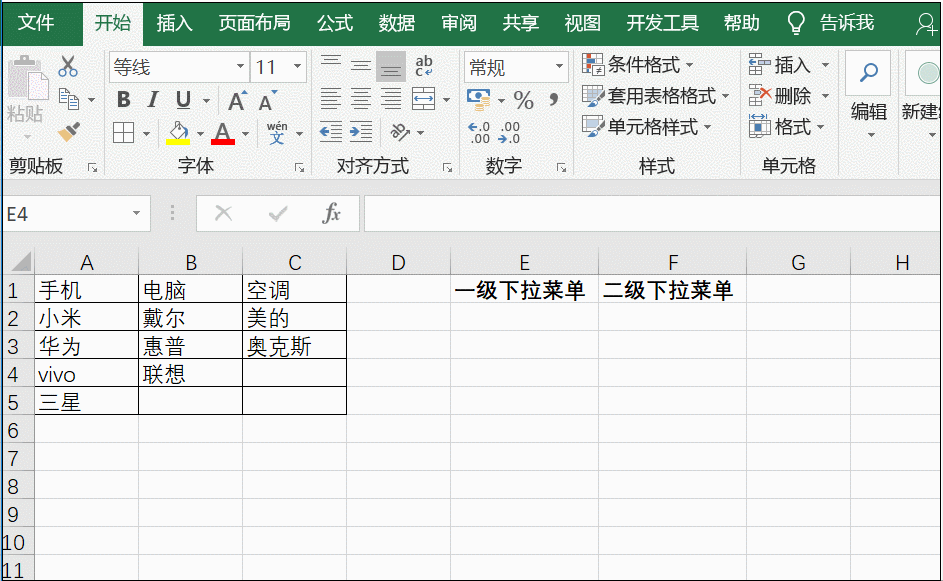
Task: Align text to middle of cell
Action: tap(361, 66)
